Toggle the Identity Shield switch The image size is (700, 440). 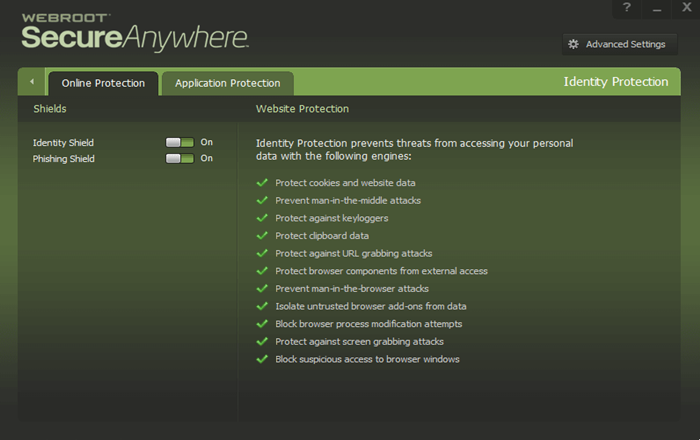tap(180, 142)
